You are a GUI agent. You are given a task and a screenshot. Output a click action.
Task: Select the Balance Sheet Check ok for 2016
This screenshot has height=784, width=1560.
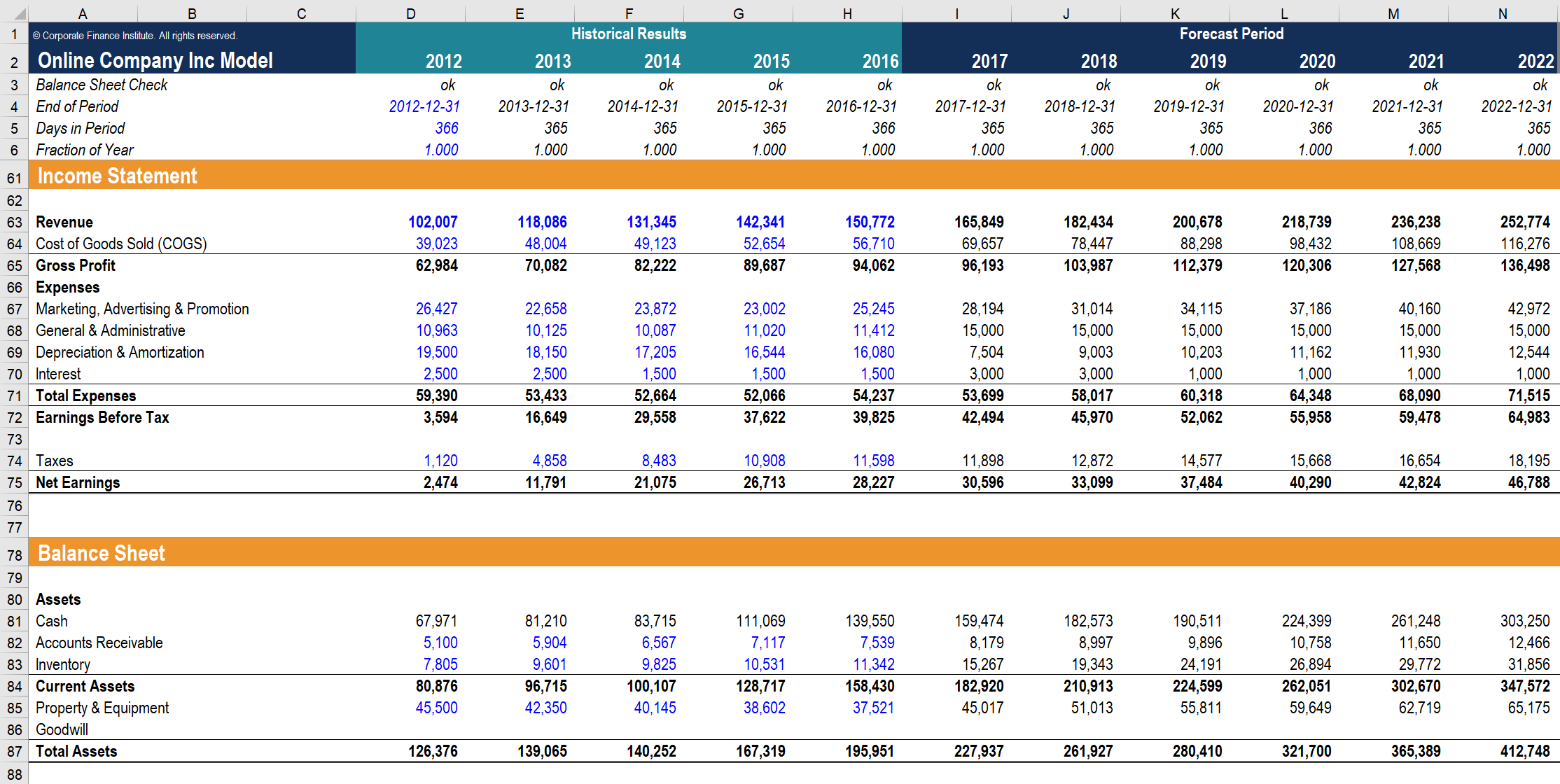click(884, 85)
